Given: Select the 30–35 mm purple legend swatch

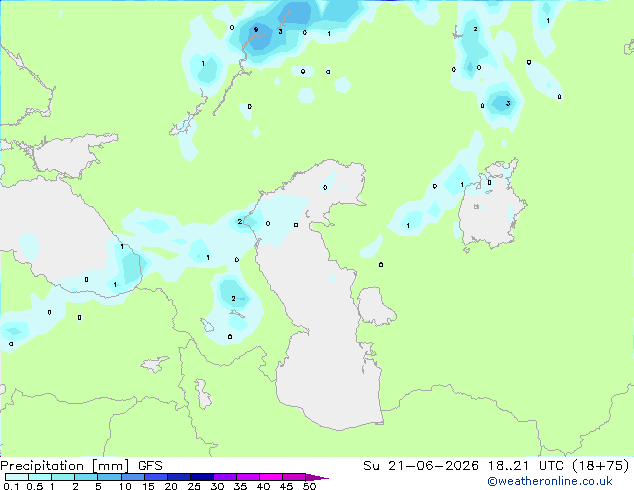Looking at the screenshot, I should [225, 477].
